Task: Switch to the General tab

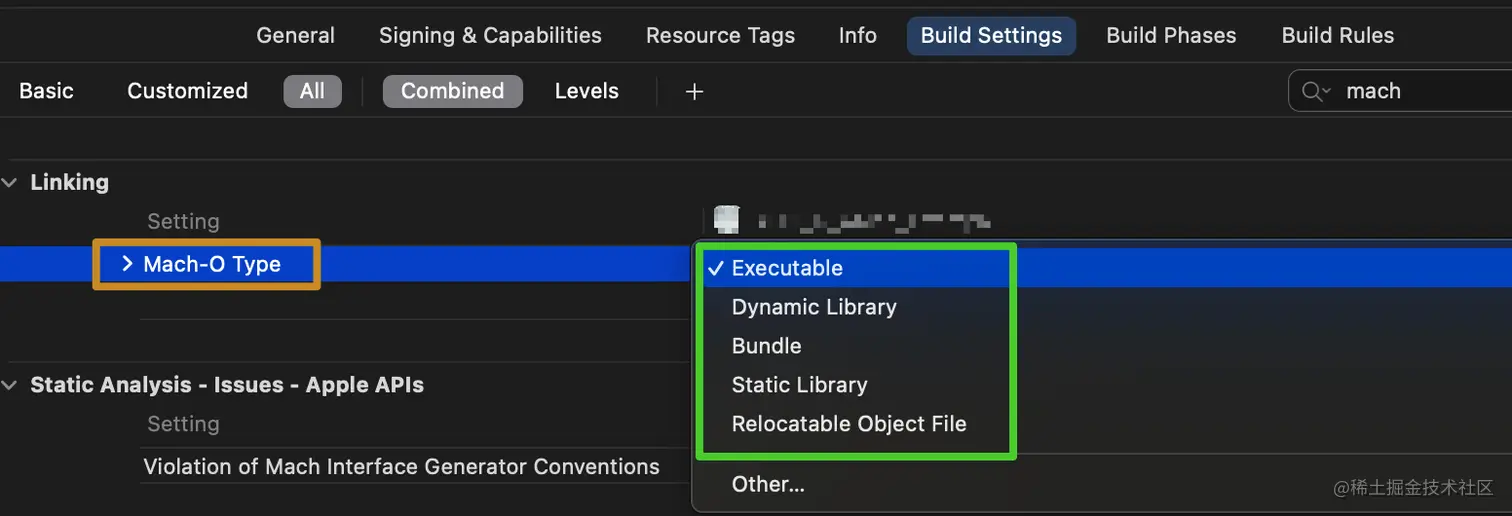Action: (x=295, y=35)
